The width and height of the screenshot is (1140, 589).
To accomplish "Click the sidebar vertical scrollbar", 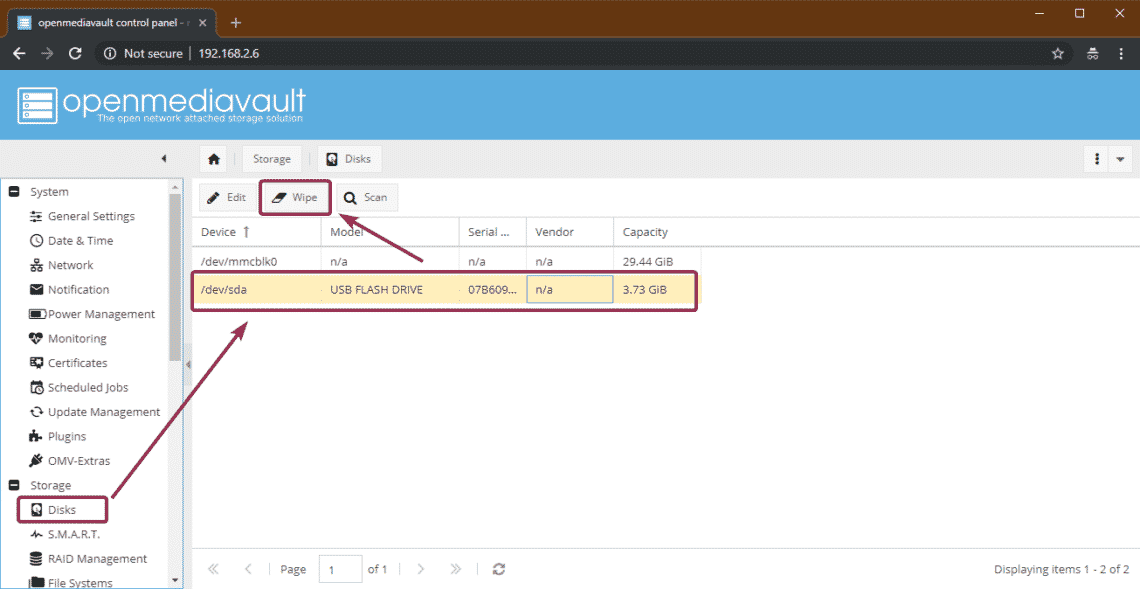I will click(174, 276).
